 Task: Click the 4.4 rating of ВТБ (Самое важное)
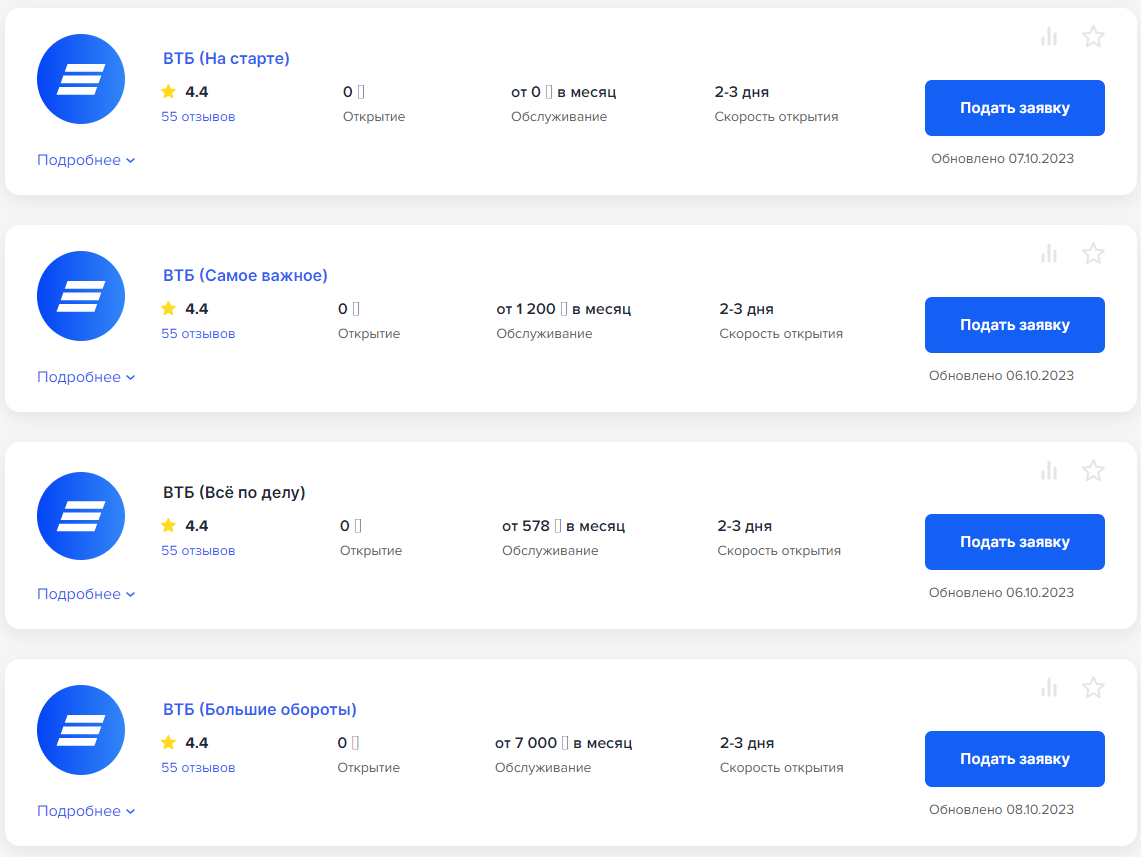pos(196,308)
